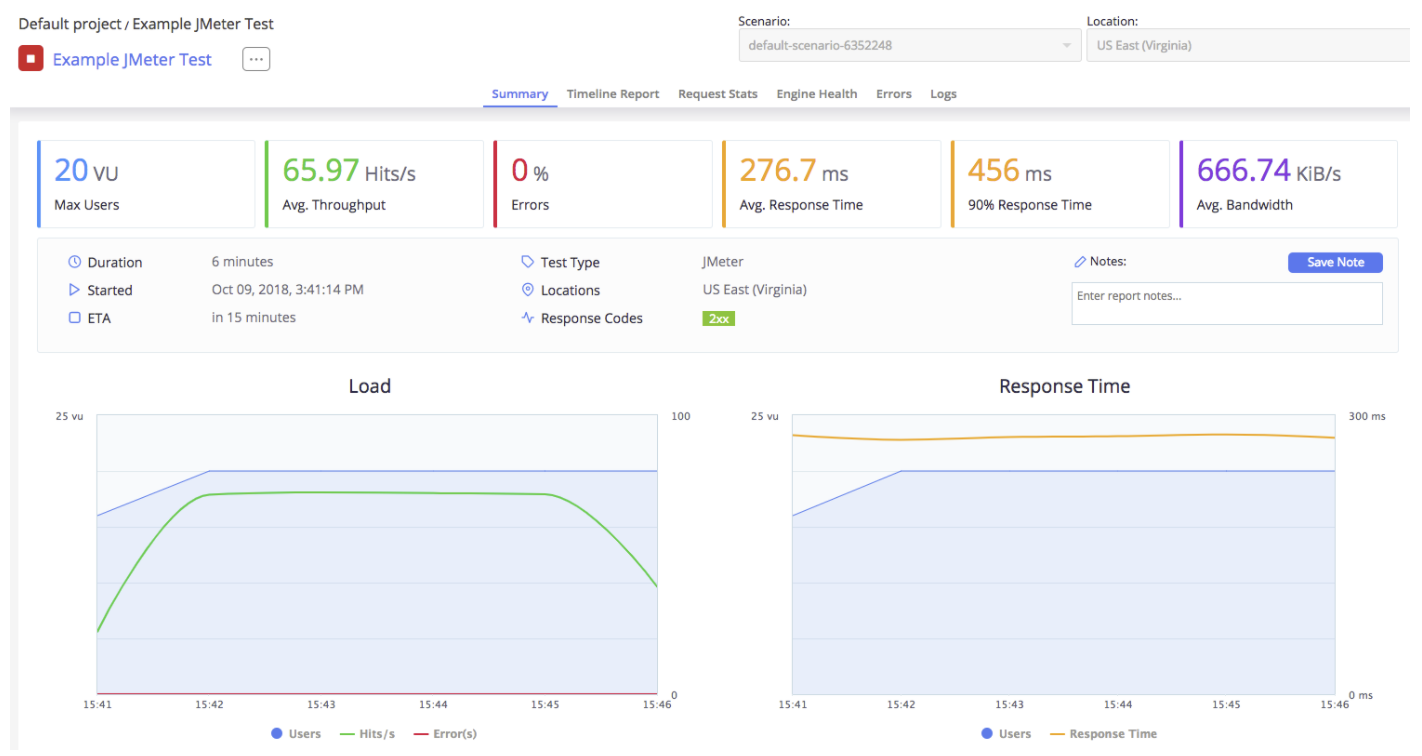Toggle Error(s) series in Load legend
The height and width of the screenshot is (756, 1422).
click(445, 734)
